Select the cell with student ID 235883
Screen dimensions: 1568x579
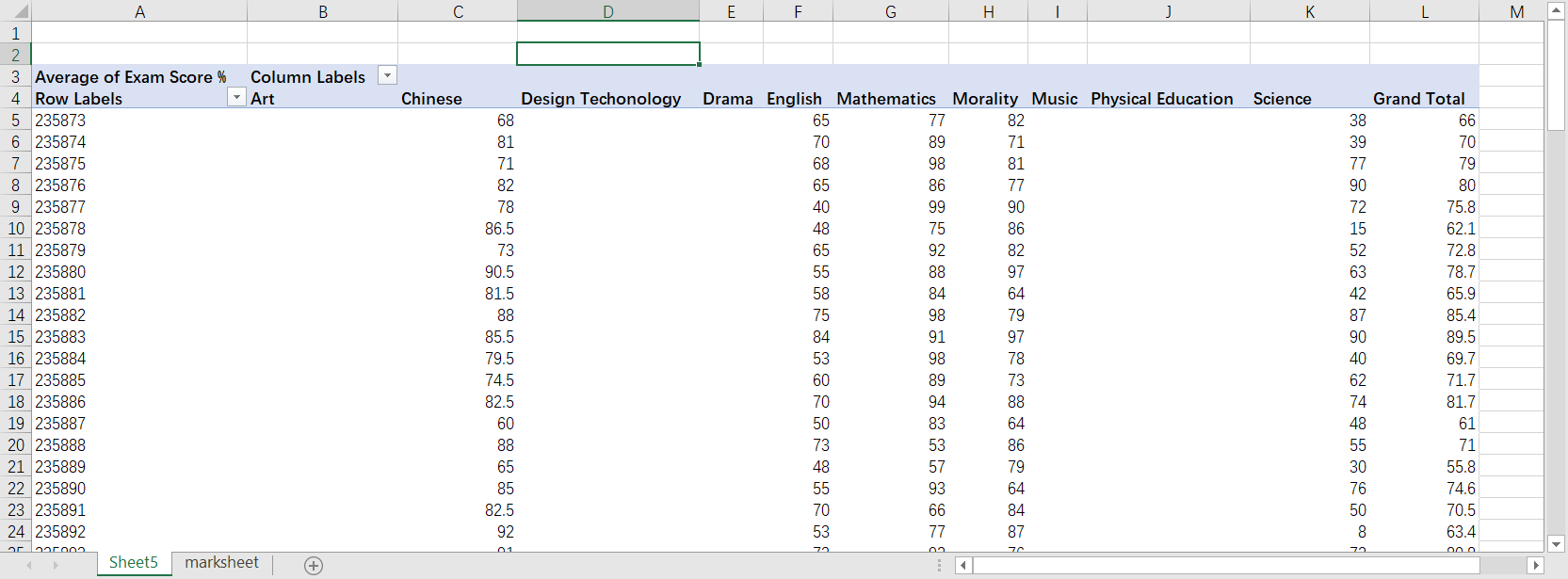(x=60, y=337)
